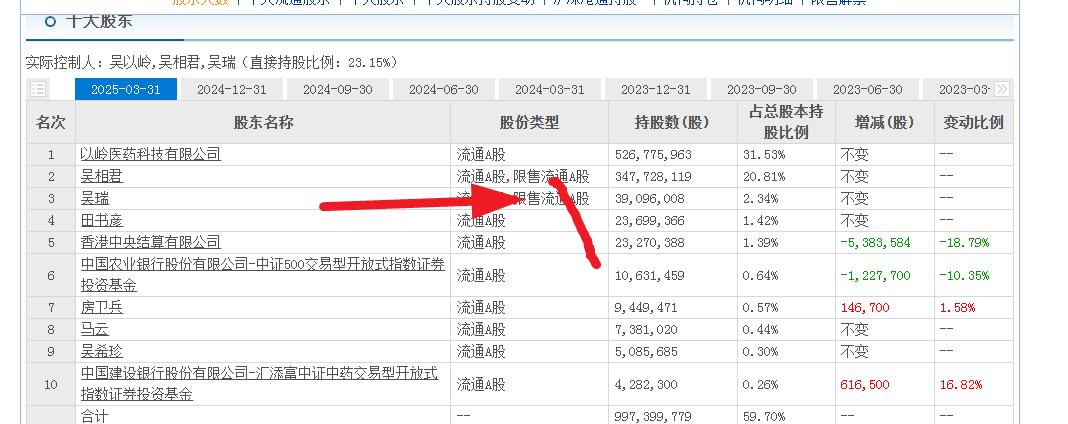Open shareholder link 吴瑞
Image resolution: width=1068 pixels, height=424 pixels.
click(95, 199)
